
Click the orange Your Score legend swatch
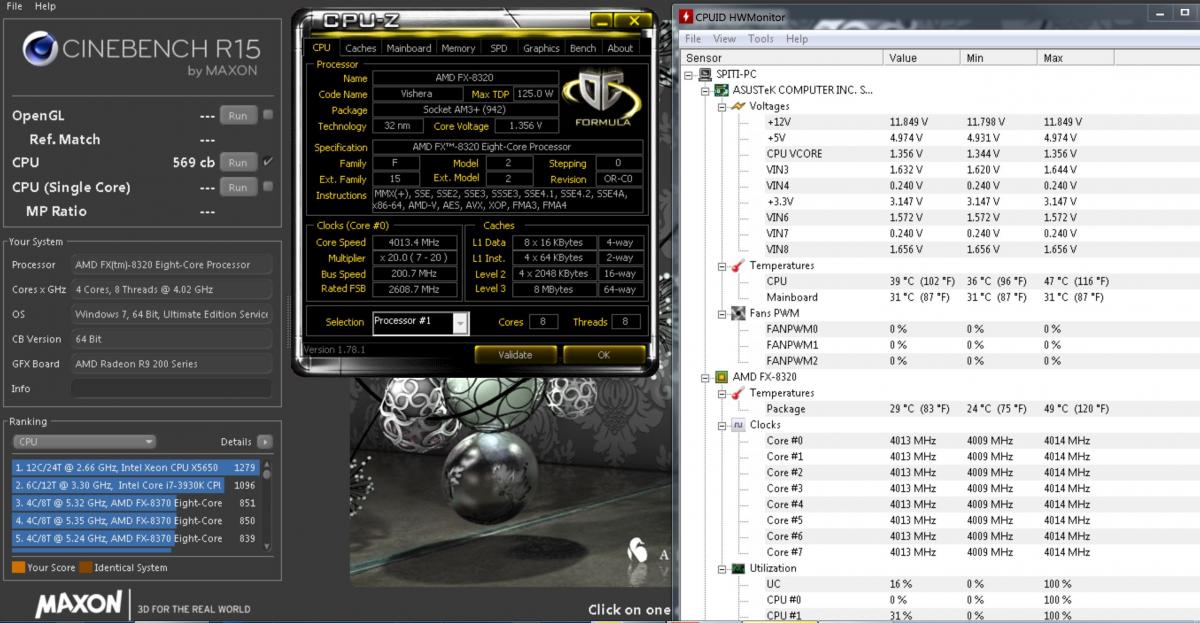pyautogui.click(x=18, y=567)
